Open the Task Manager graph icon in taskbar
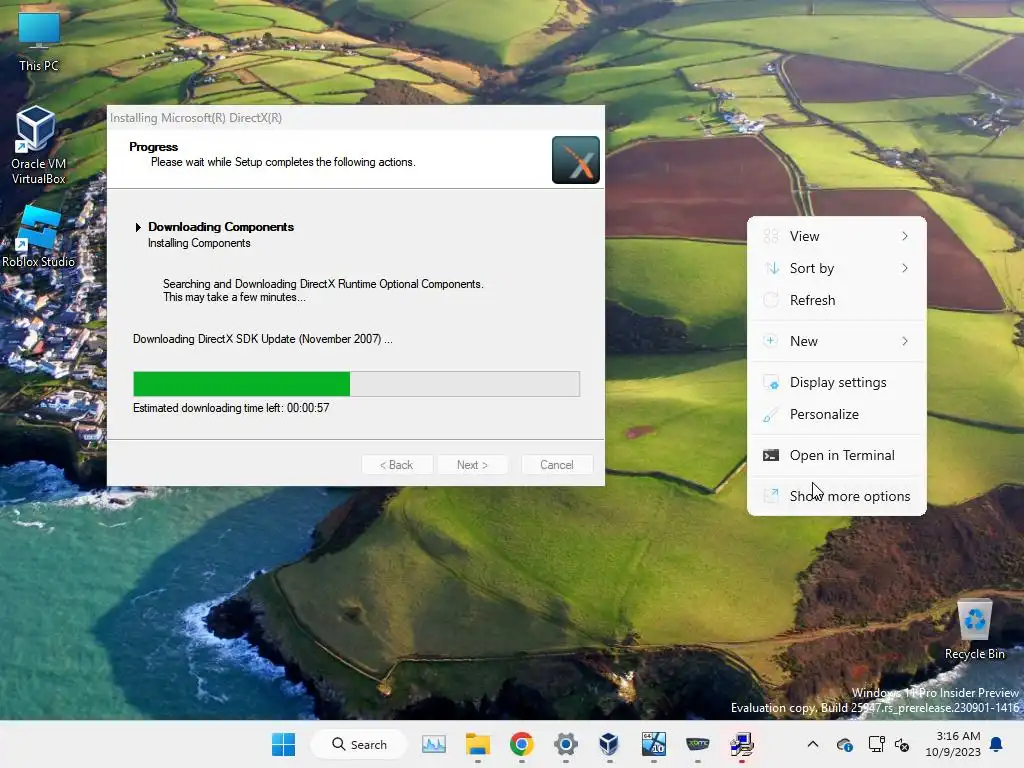Image resolution: width=1024 pixels, height=768 pixels. tap(434, 744)
